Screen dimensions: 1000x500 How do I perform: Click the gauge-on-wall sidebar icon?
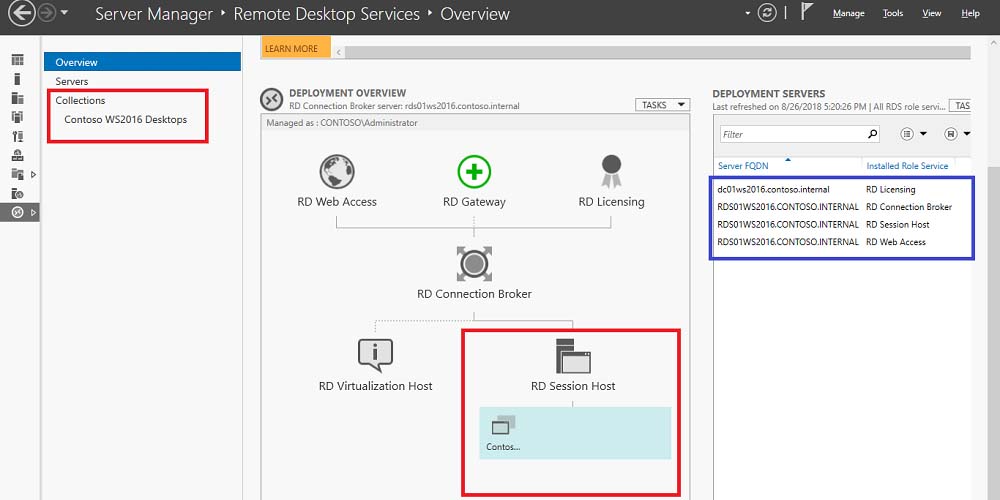pos(17,155)
